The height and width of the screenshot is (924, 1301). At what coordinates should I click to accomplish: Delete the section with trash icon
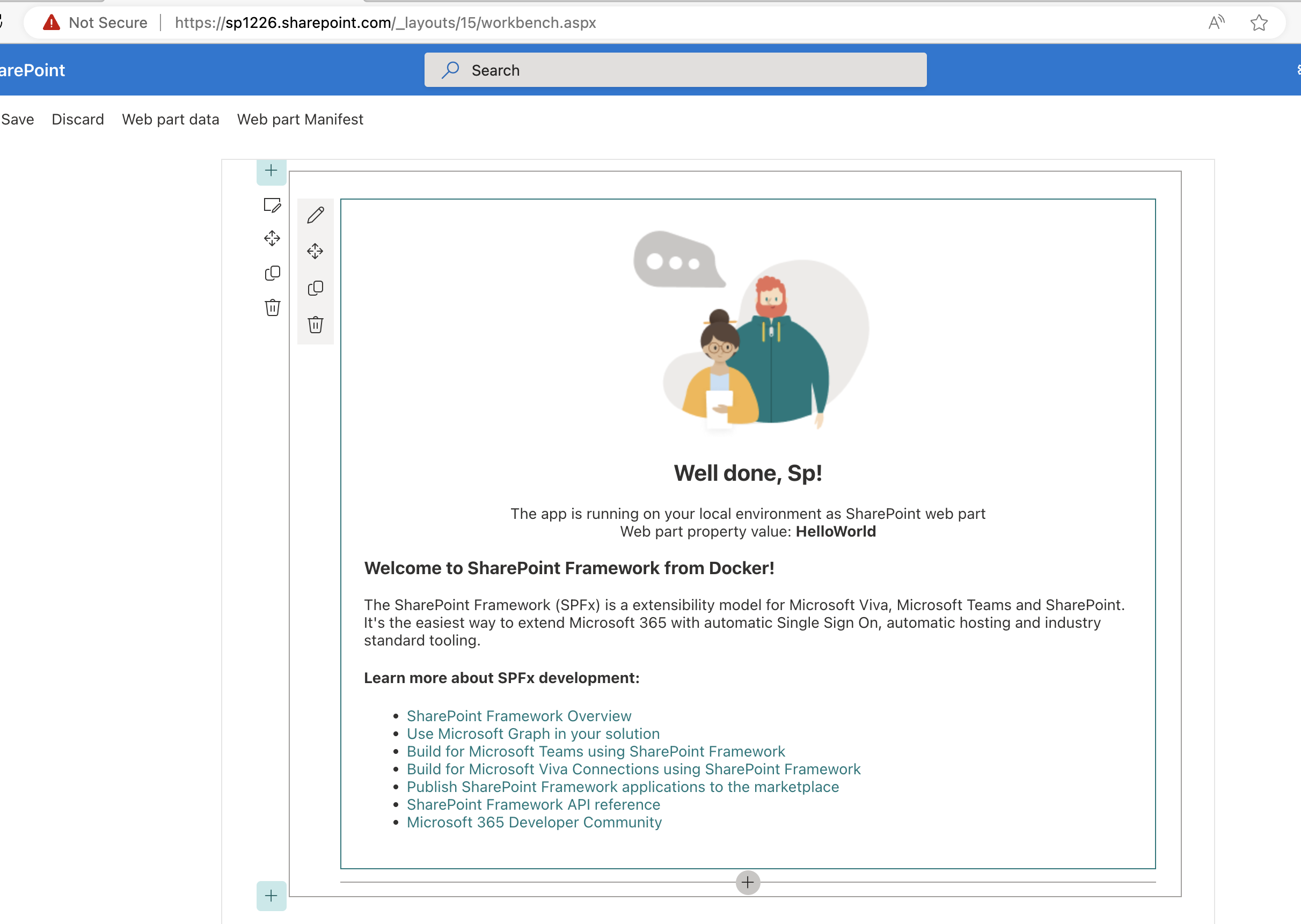pyautogui.click(x=272, y=307)
